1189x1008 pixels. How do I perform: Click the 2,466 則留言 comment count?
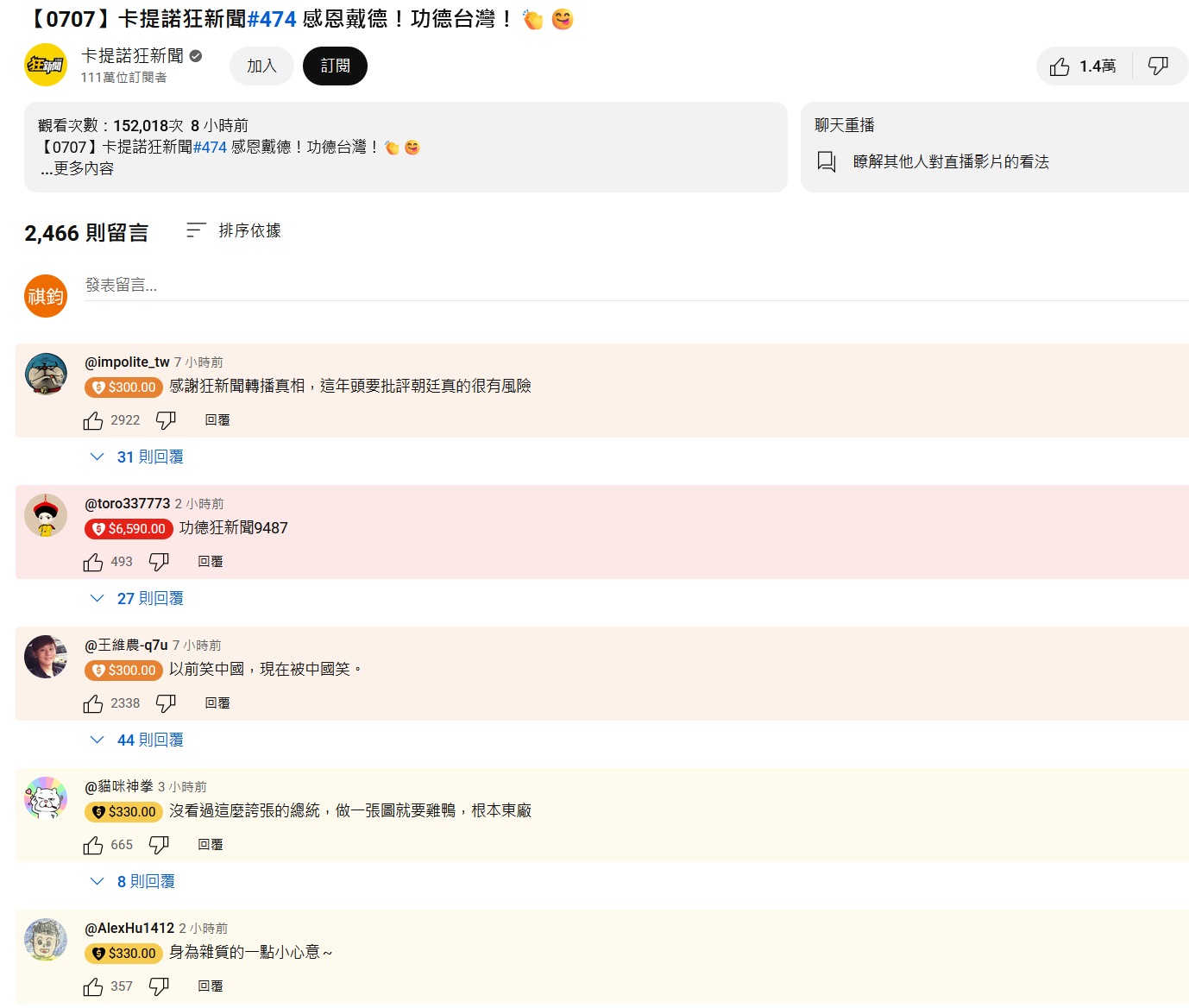(86, 233)
